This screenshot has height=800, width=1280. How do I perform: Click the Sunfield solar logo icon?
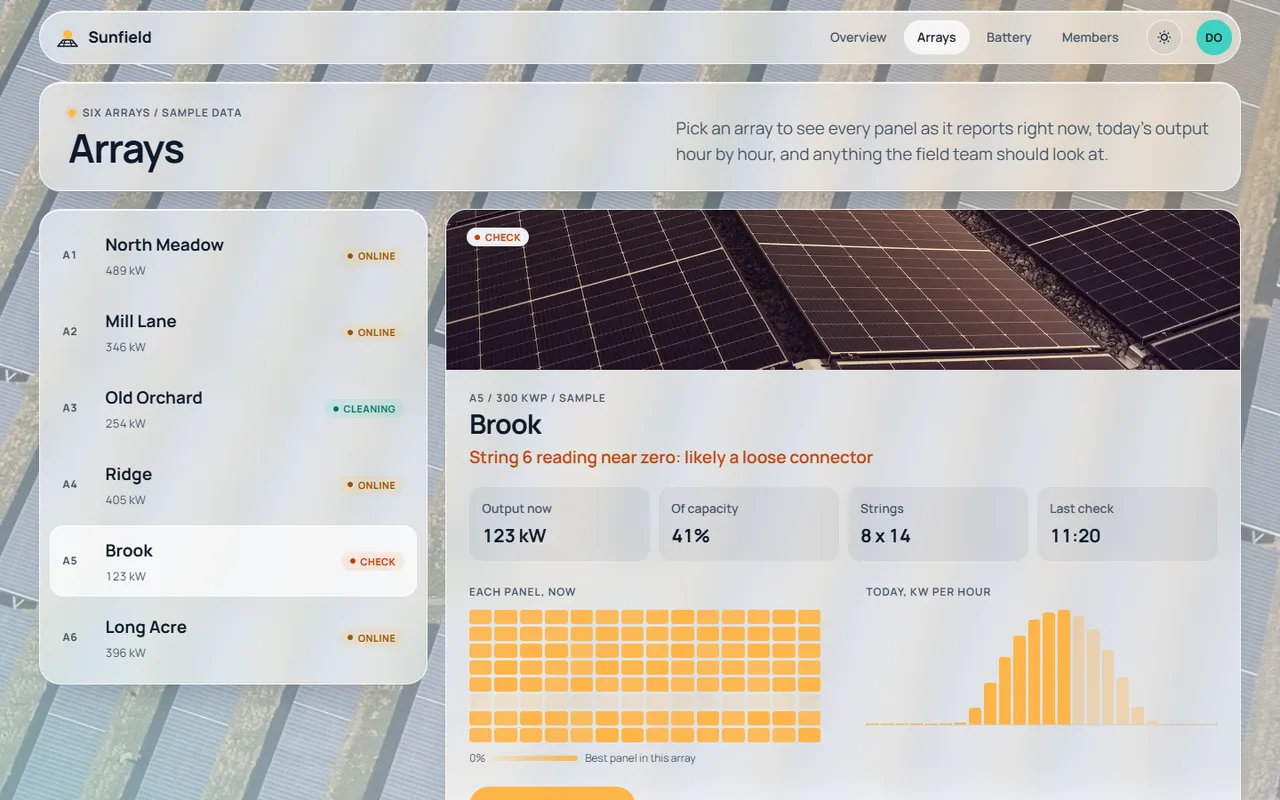(67, 38)
